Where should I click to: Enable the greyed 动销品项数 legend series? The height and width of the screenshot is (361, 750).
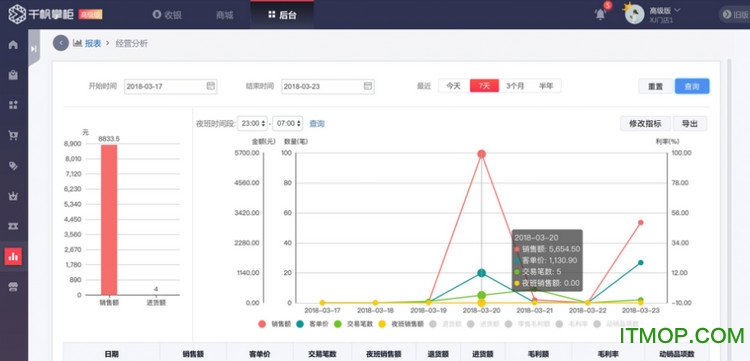pos(616,324)
